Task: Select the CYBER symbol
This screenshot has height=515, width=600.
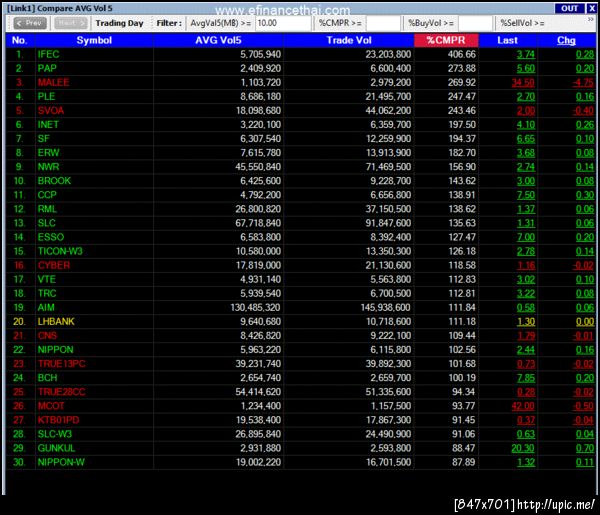Action: point(54,265)
